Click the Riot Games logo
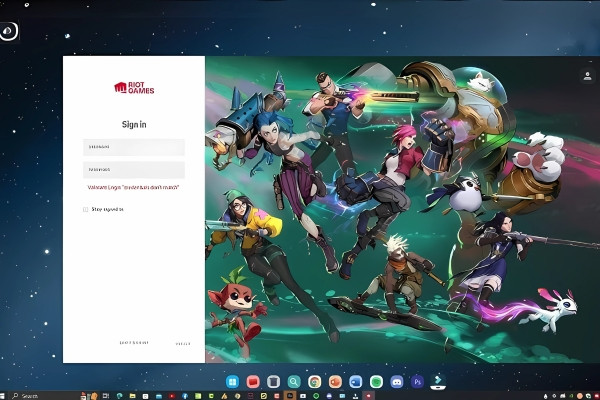This screenshot has width=600, height=400. coord(134,88)
